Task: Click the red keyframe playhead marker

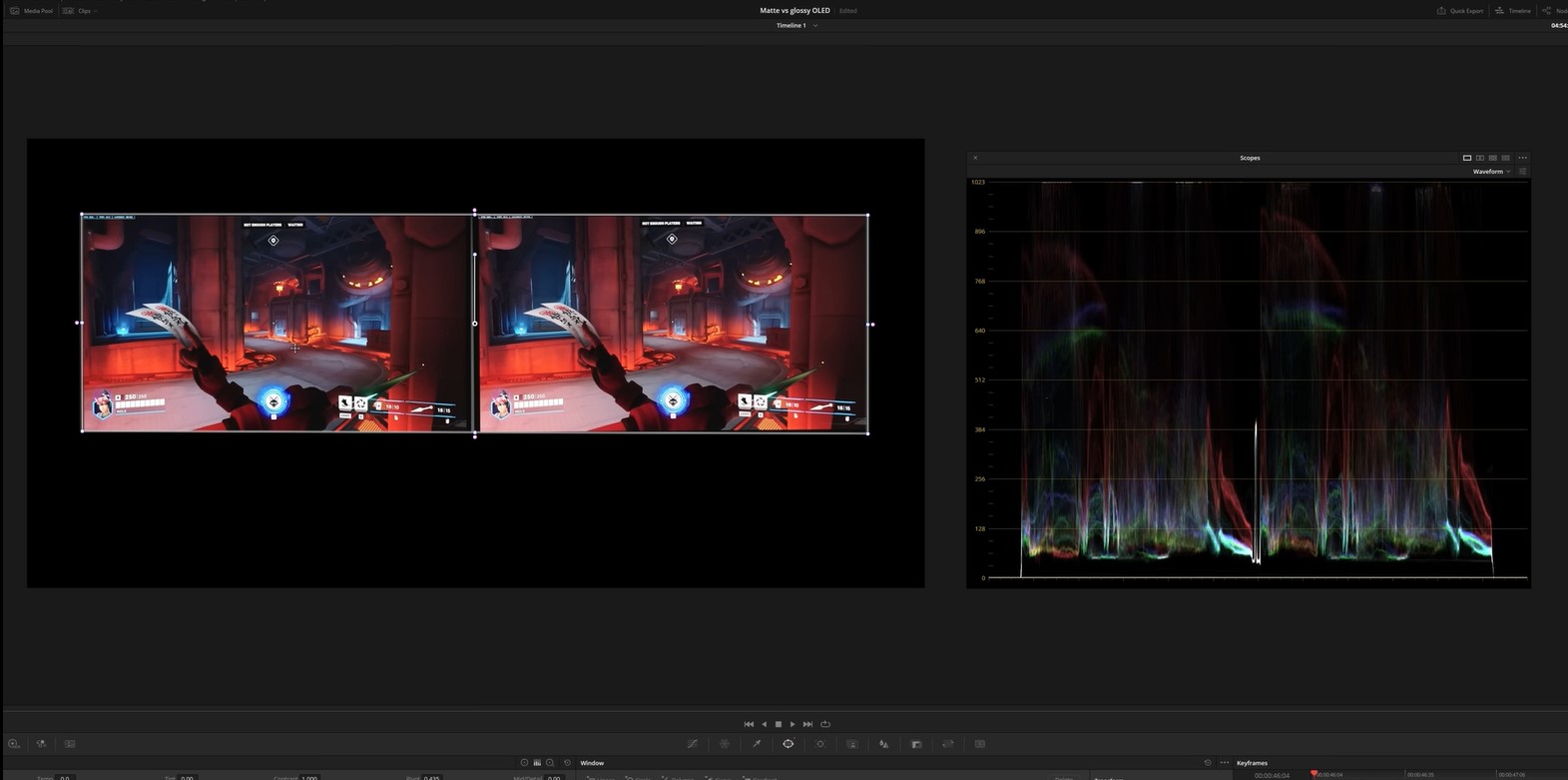Action: click(x=1313, y=773)
